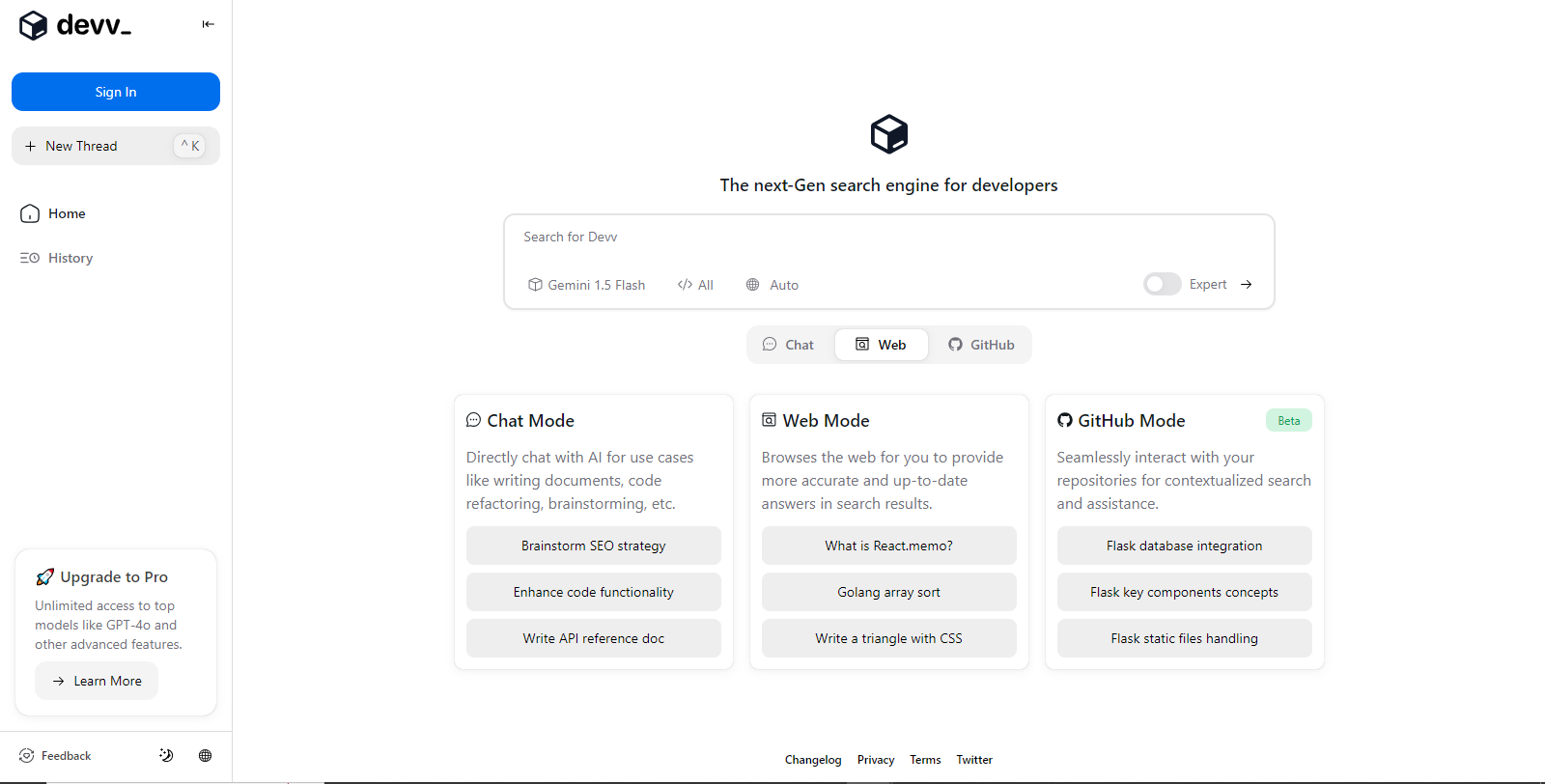The width and height of the screenshot is (1545, 784).
Task: Select the Web tab
Action: (881, 345)
